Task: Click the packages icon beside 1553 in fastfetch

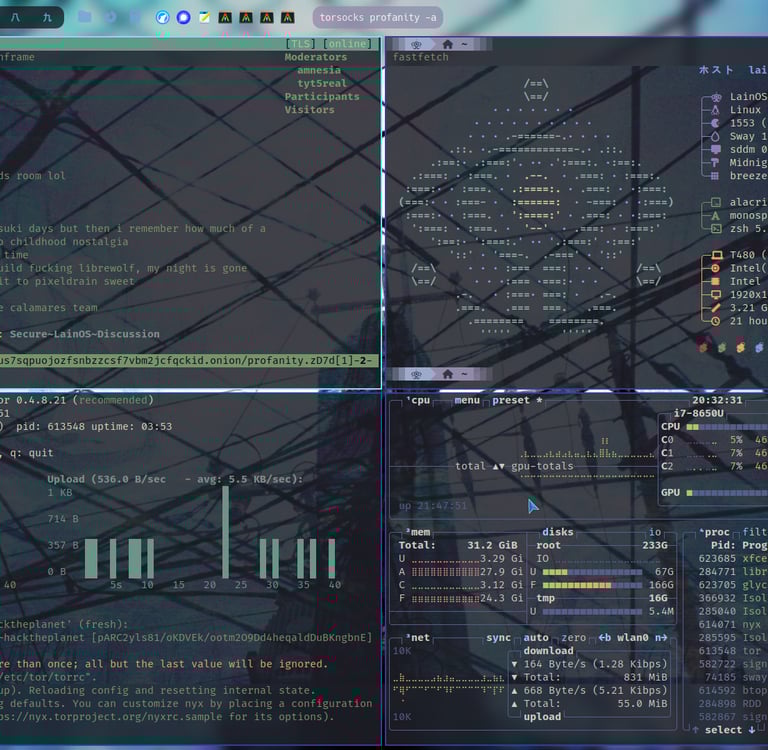Action: (x=716, y=123)
